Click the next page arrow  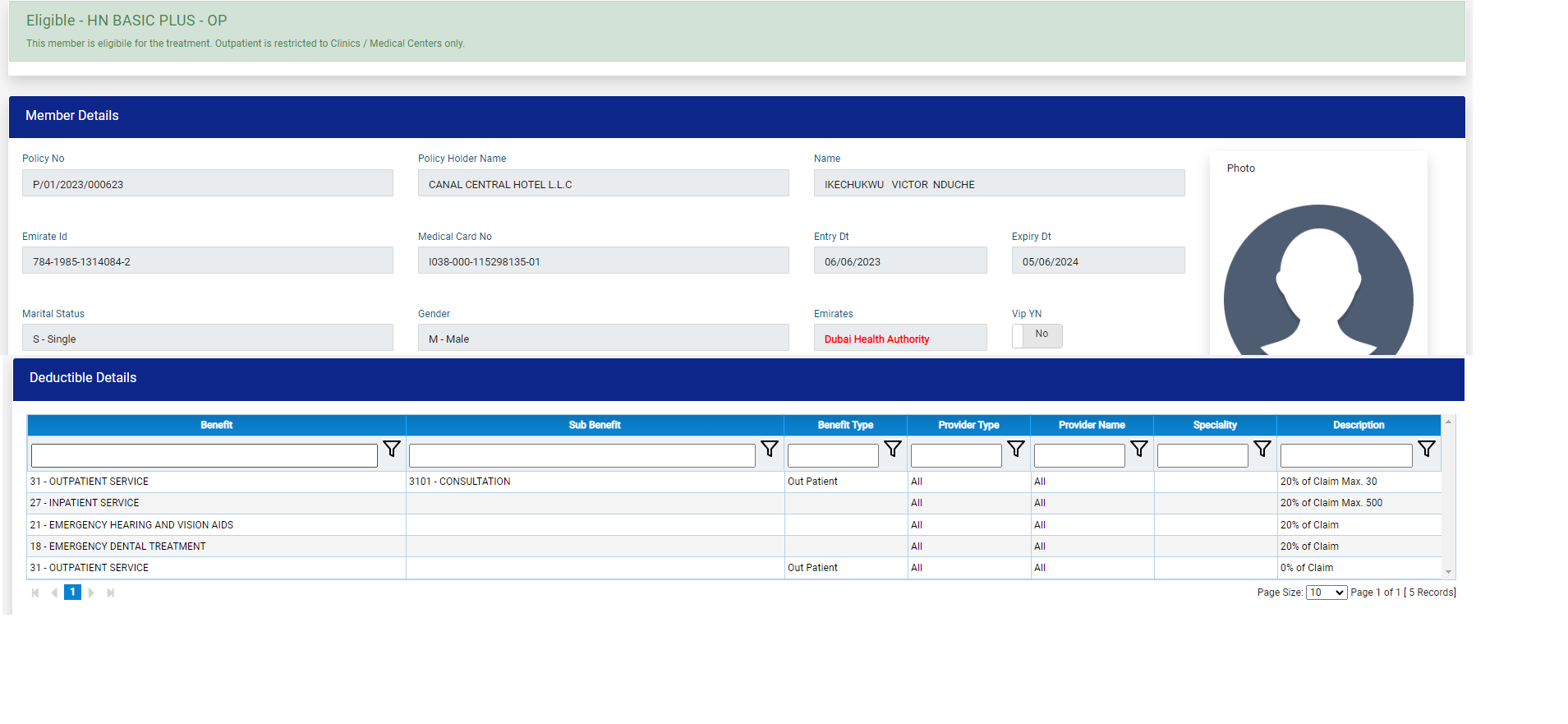pos(91,593)
